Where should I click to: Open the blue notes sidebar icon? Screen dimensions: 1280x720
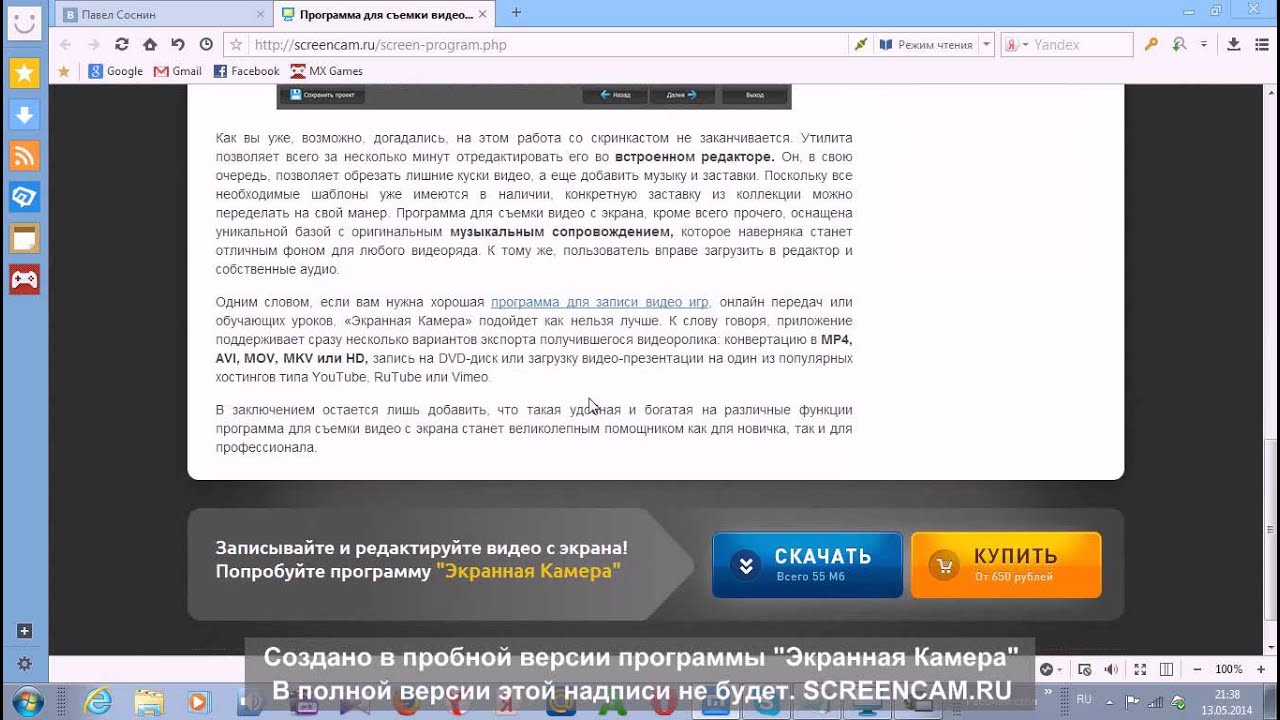click(24, 197)
